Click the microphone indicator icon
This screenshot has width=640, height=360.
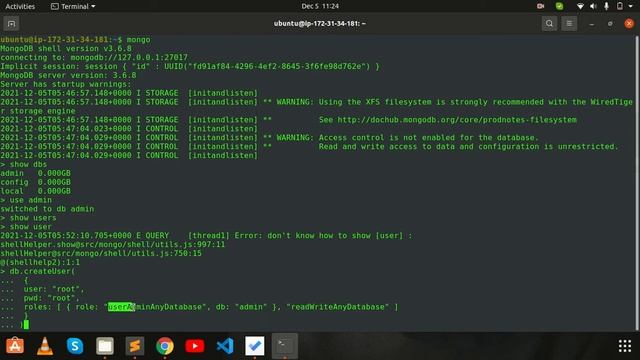pyautogui.click(x=607, y=6)
